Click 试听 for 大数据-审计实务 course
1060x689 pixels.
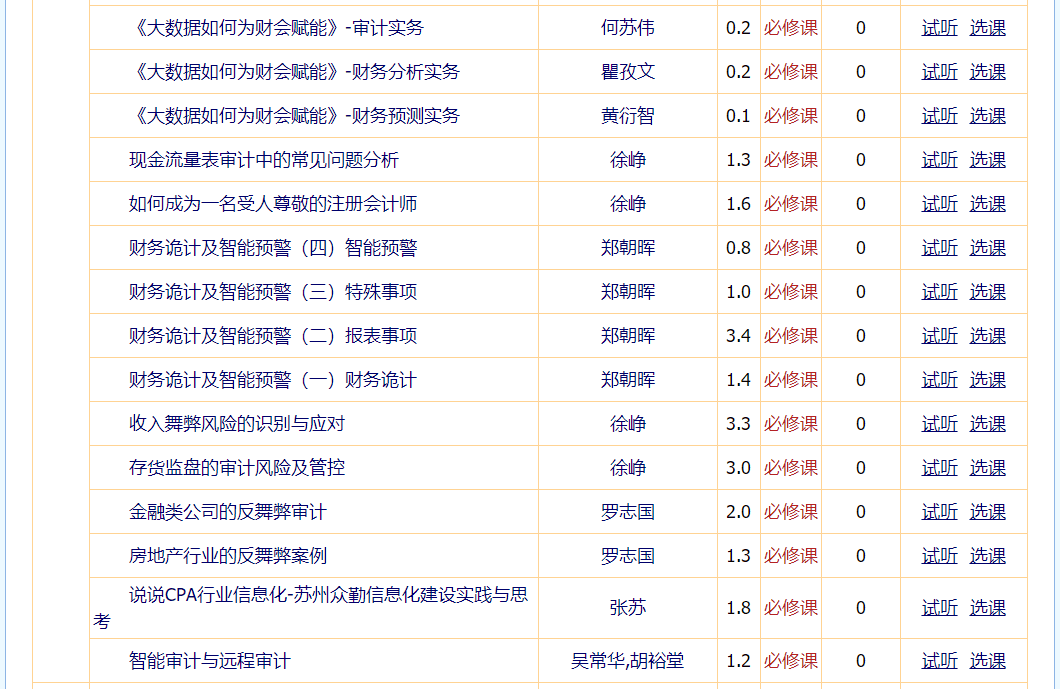pyautogui.click(x=939, y=28)
